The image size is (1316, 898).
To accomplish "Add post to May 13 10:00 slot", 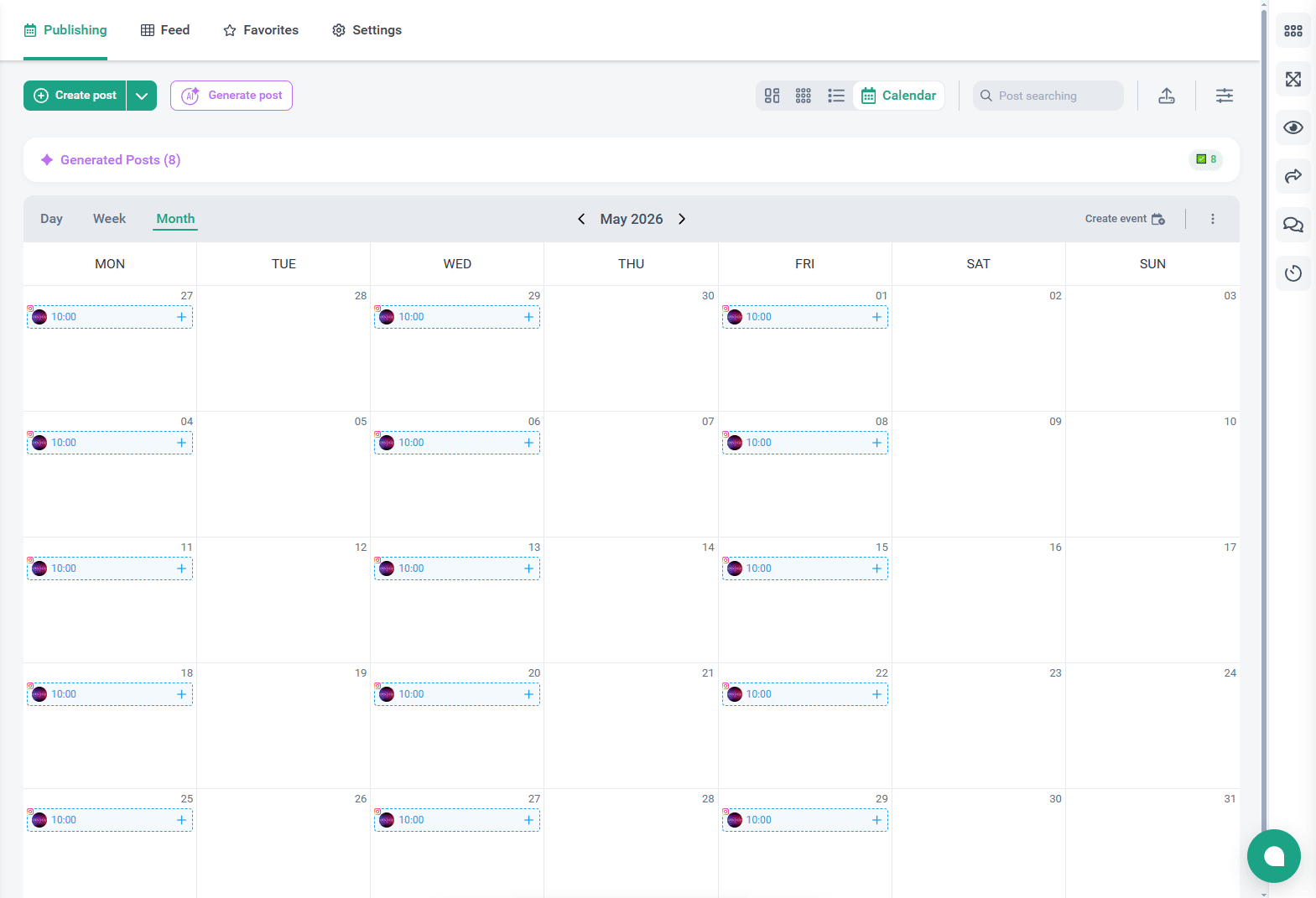I will coord(528,568).
